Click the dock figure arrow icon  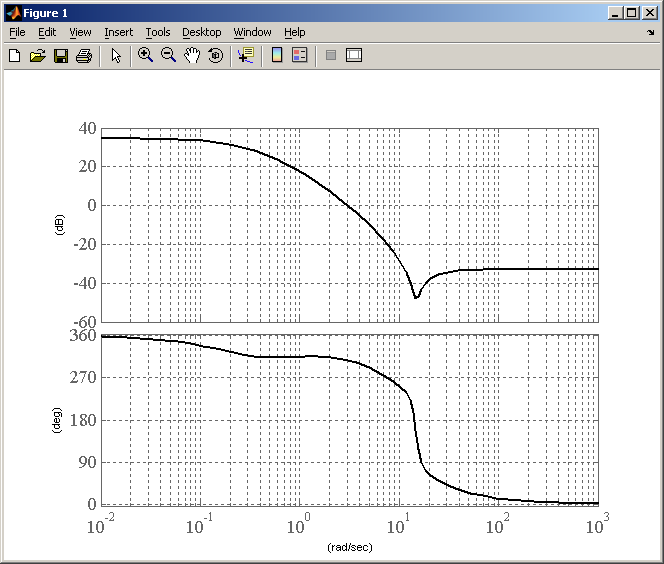click(x=651, y=32)
